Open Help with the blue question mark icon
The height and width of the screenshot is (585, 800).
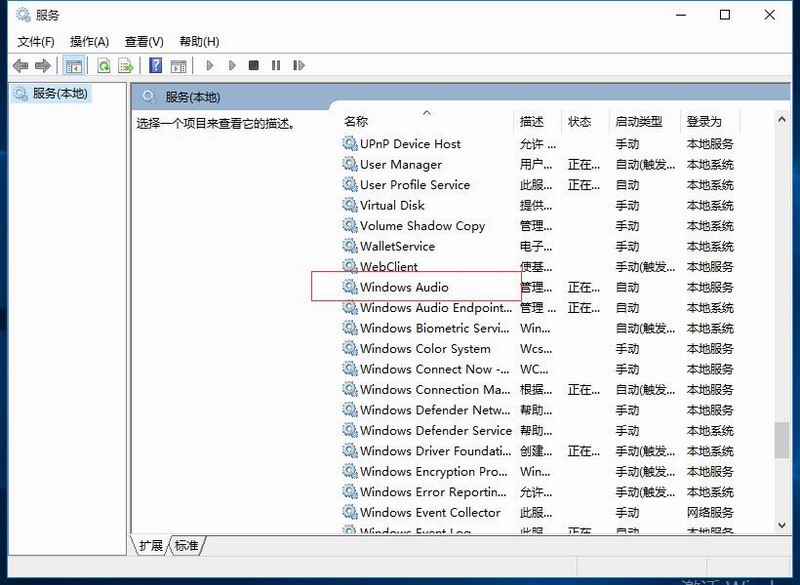pyautogui.click(x=155, y=65)
